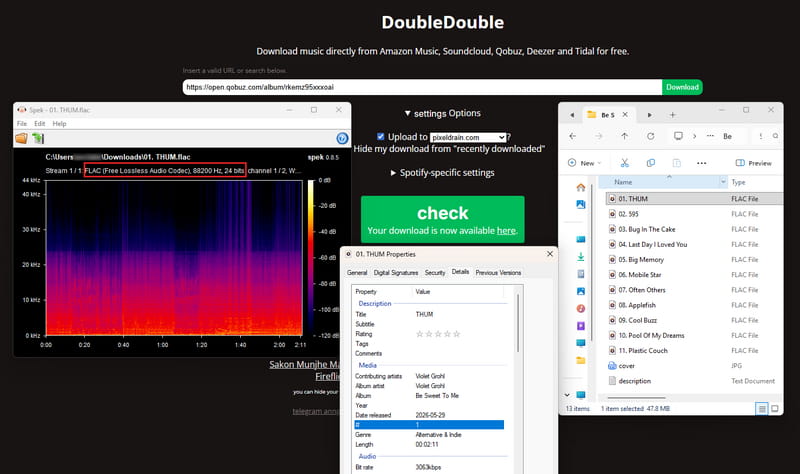The width and height of the screenshot is (800, 474).
Task: Select the highlighted '#' track number row
Action: coord(429,425)
